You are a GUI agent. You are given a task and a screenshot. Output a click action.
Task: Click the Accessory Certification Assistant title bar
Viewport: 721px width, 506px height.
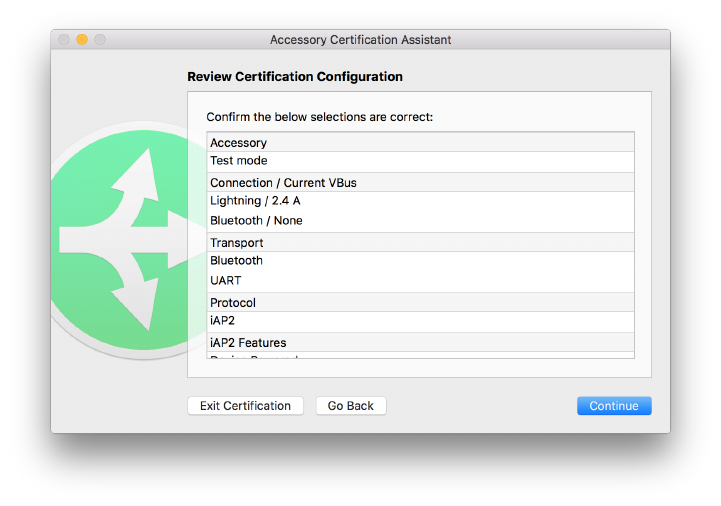pos(360,40)
